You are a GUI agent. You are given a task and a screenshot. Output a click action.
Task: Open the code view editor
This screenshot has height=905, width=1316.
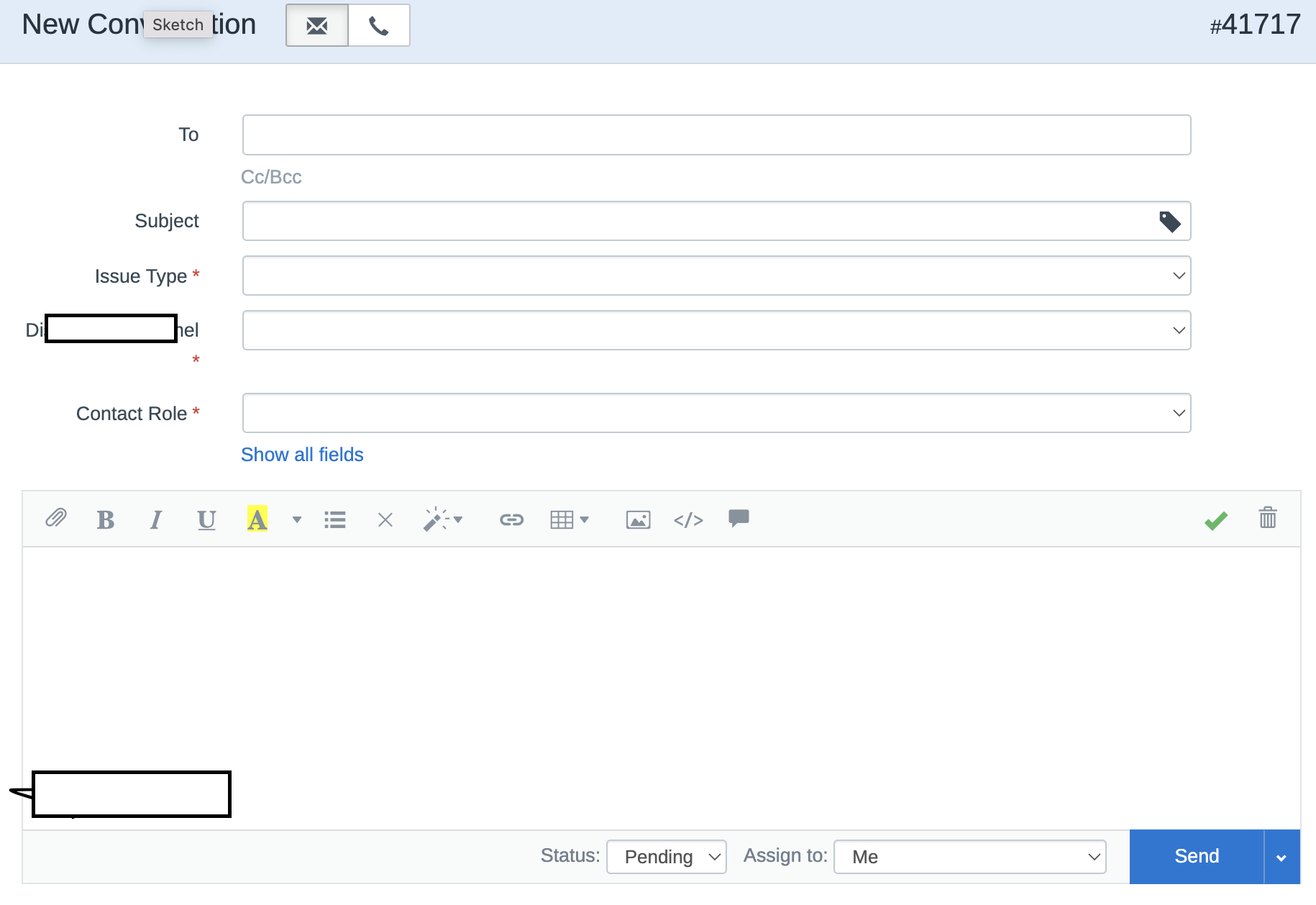[x=688, y=519]
